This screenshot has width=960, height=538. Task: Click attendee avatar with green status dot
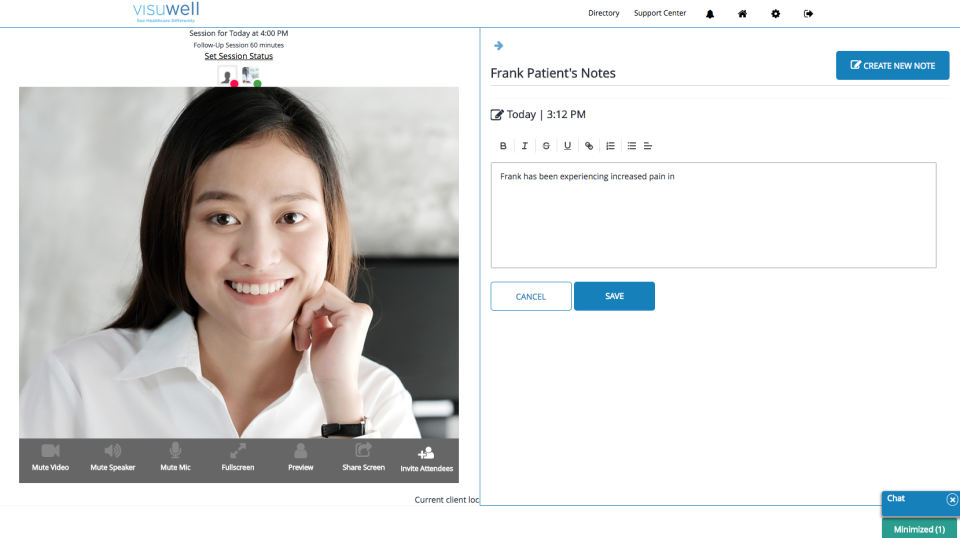click(250, 76)
